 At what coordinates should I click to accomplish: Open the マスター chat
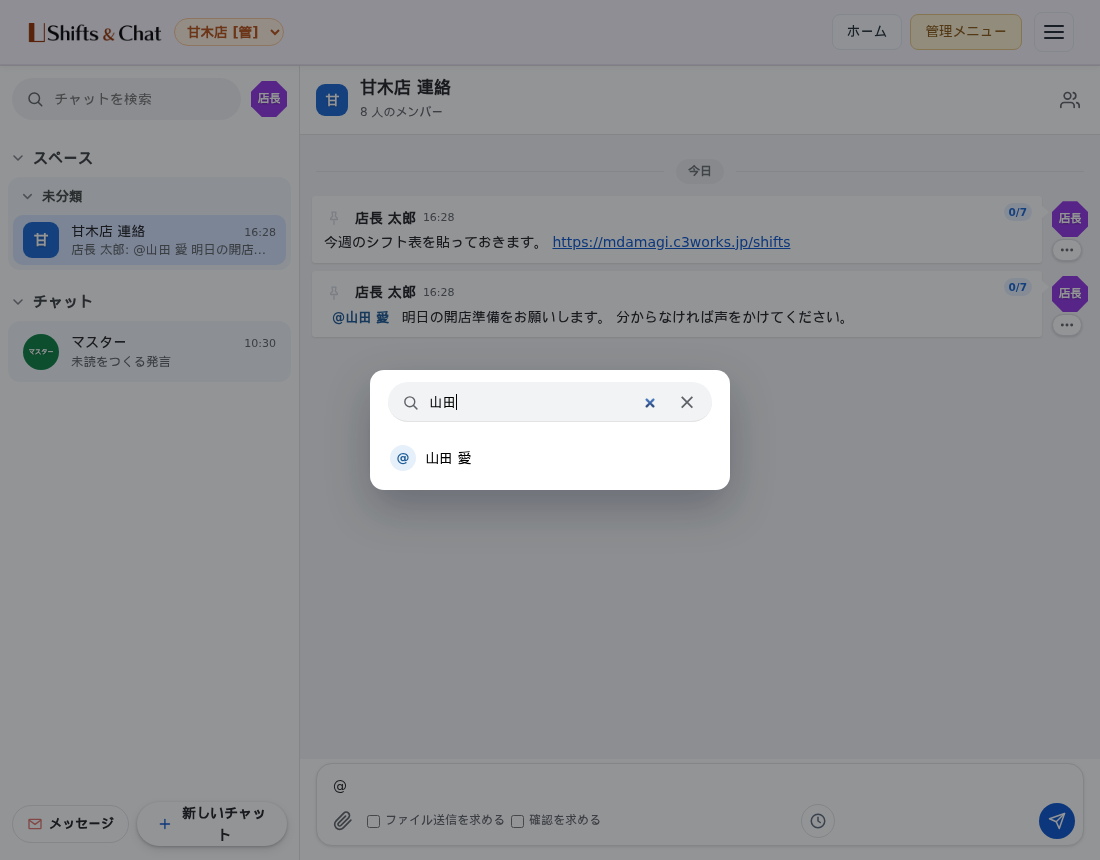[x=149, y=351]
